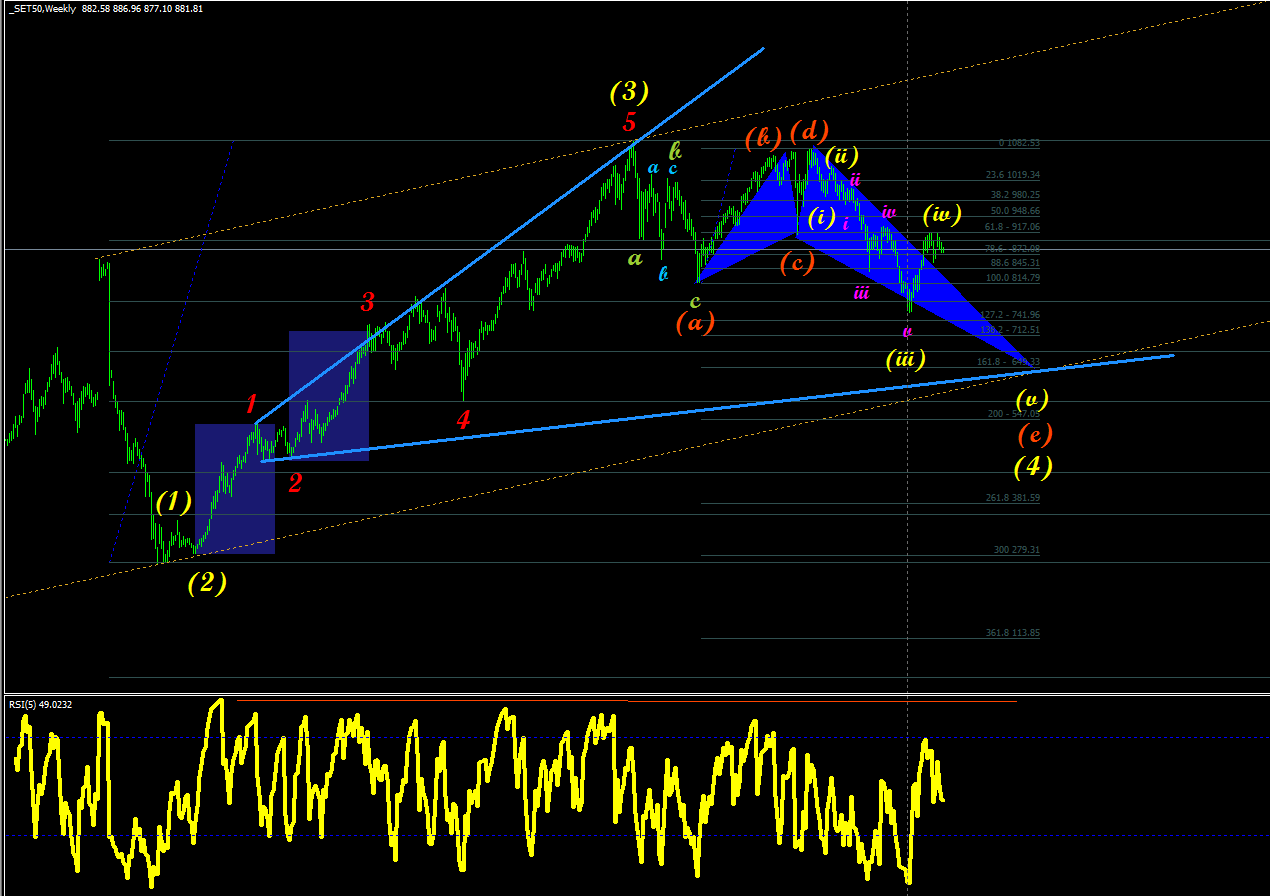Select the magenta v sub-wave label
The width and height of the screenshot is (1270, 896).
click(x=907, y=331)
